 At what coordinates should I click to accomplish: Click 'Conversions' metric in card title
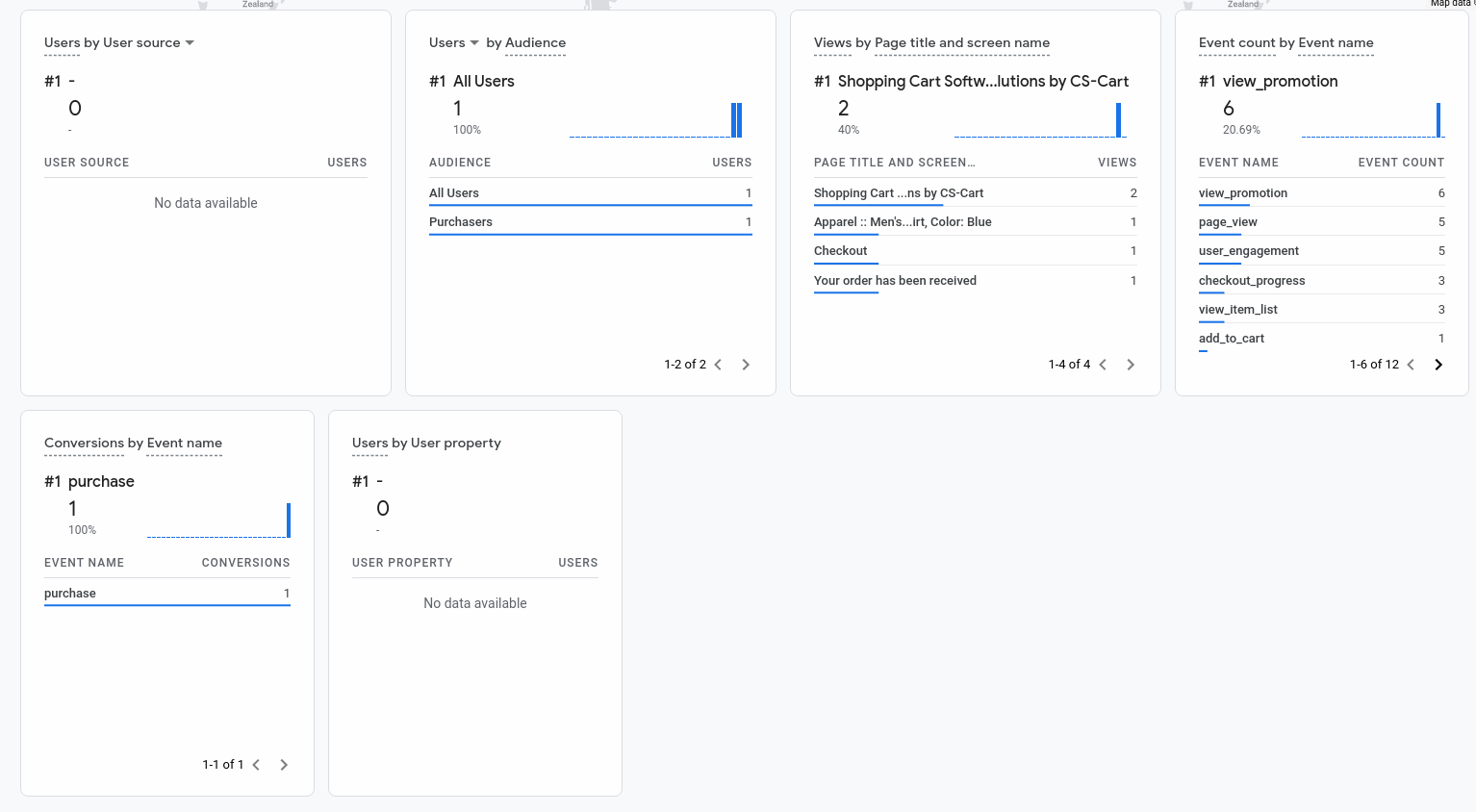pyautogui.click(x=84, y=443)
